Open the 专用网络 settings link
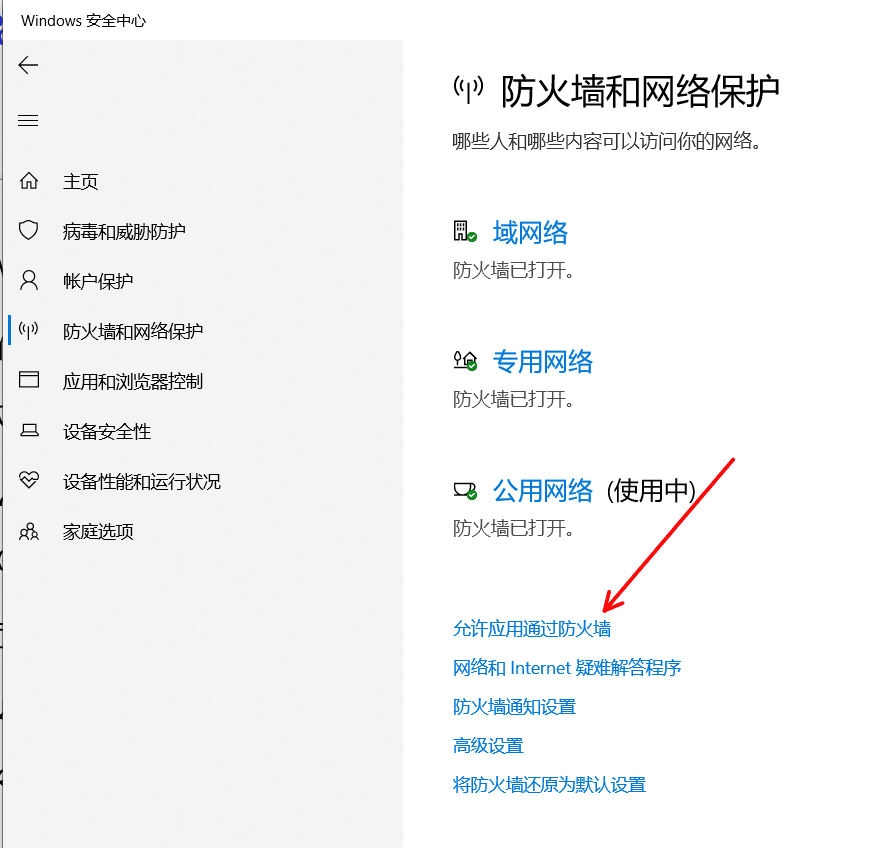Viewport: 891px width, 848px height. (x=543, y=361)
